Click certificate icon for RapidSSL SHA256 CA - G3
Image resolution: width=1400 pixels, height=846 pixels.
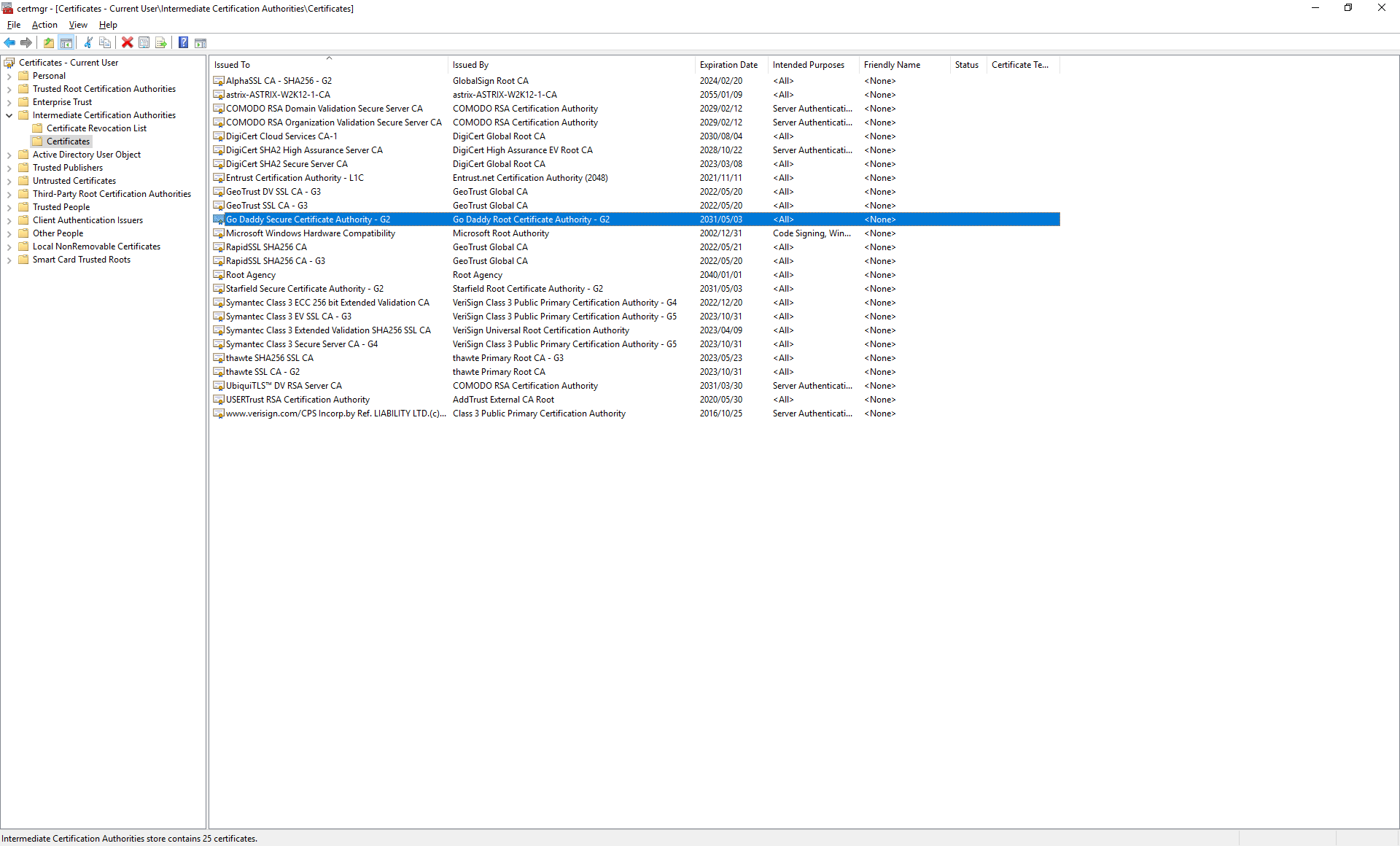pyautogui.click(x=219, y=261)
